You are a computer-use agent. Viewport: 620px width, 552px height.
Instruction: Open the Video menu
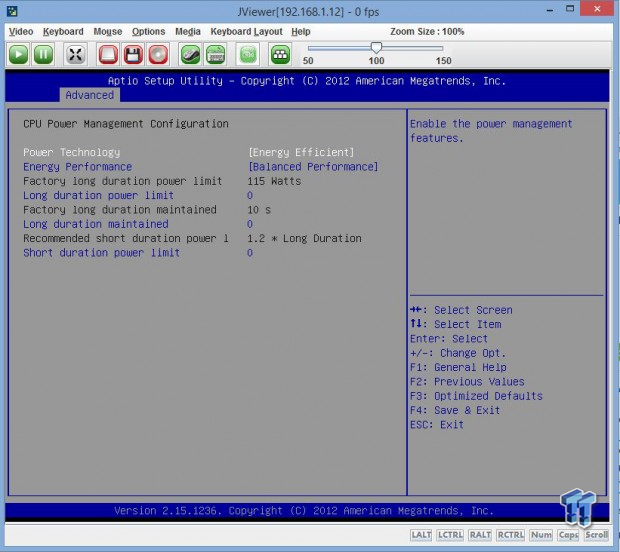point(21,32)
